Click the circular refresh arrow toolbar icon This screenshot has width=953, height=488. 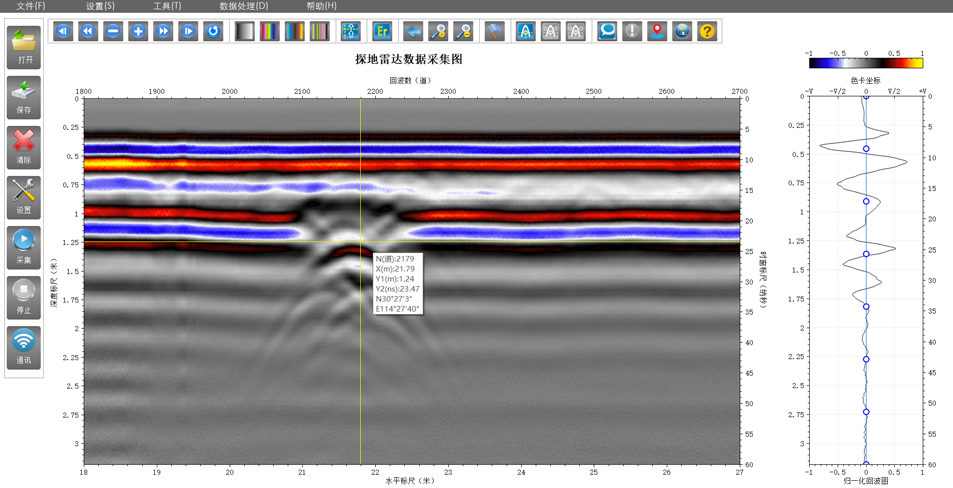tap(213, 32)
